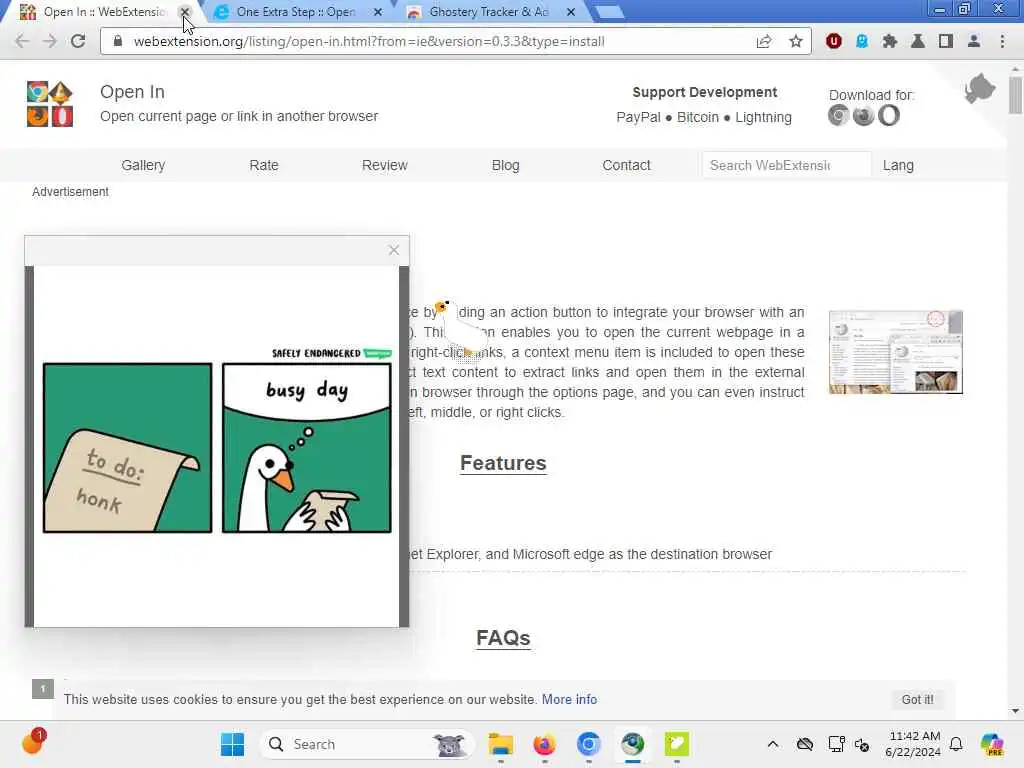The width and height of the screenshot is (1024, 768).
Task: Go back to the previous page
Action: coord(22,41)
